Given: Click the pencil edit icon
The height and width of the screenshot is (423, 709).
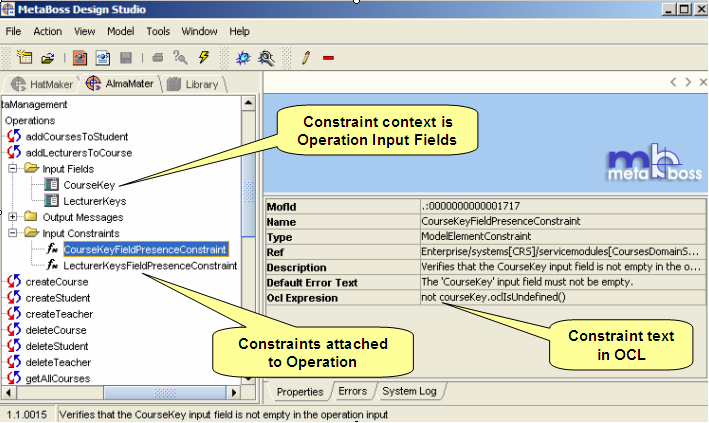Looking at the screenshot, I should point(306,58).
